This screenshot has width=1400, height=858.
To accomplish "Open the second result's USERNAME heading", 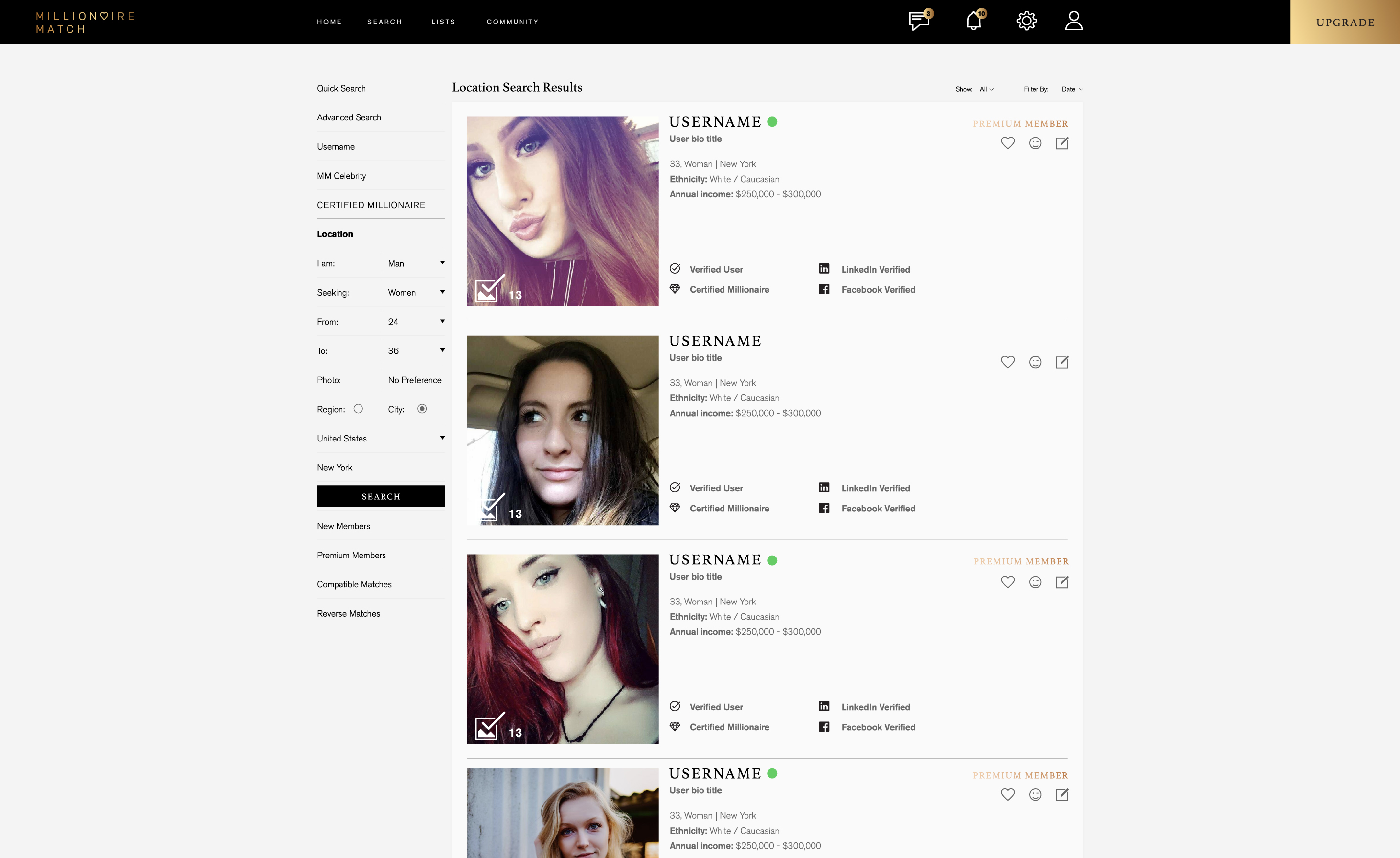I will [715, 341].
